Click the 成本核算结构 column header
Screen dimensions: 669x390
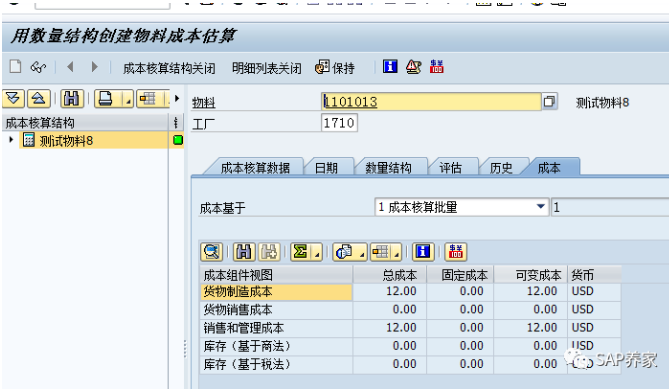click(85, 123)
